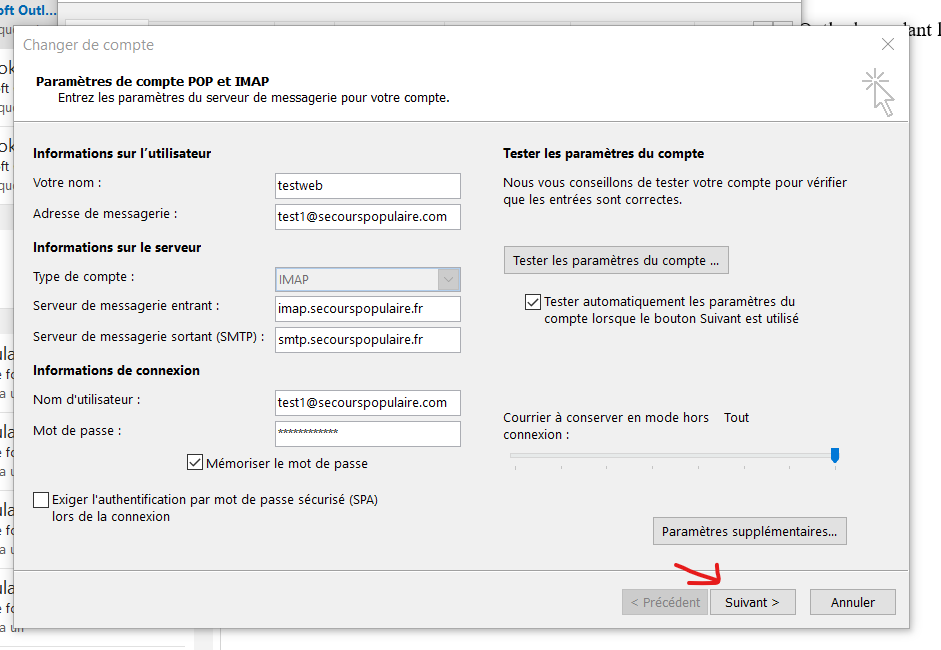Focus the Mot de passe field

pyautogui.click(x=367, y=433)
